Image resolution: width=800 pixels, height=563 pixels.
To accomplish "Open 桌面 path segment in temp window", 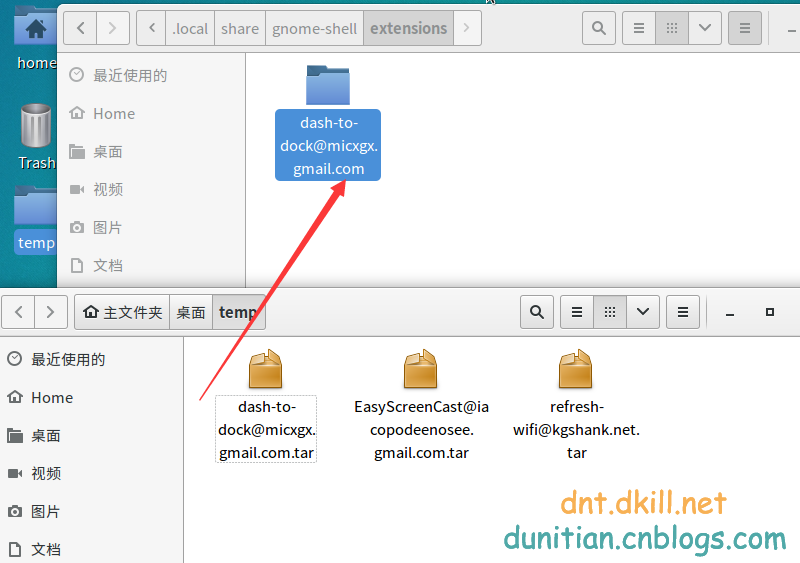I will pos(191,312).
